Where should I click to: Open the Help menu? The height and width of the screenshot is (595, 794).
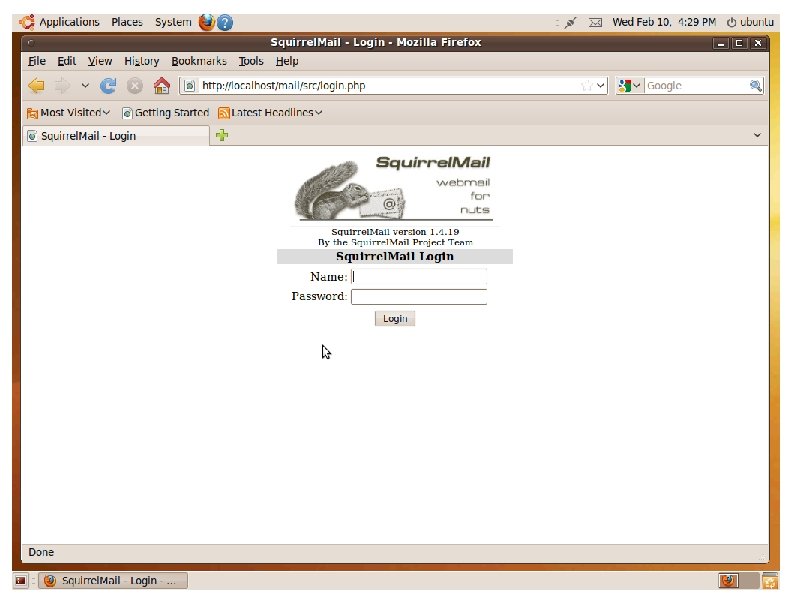287,61
